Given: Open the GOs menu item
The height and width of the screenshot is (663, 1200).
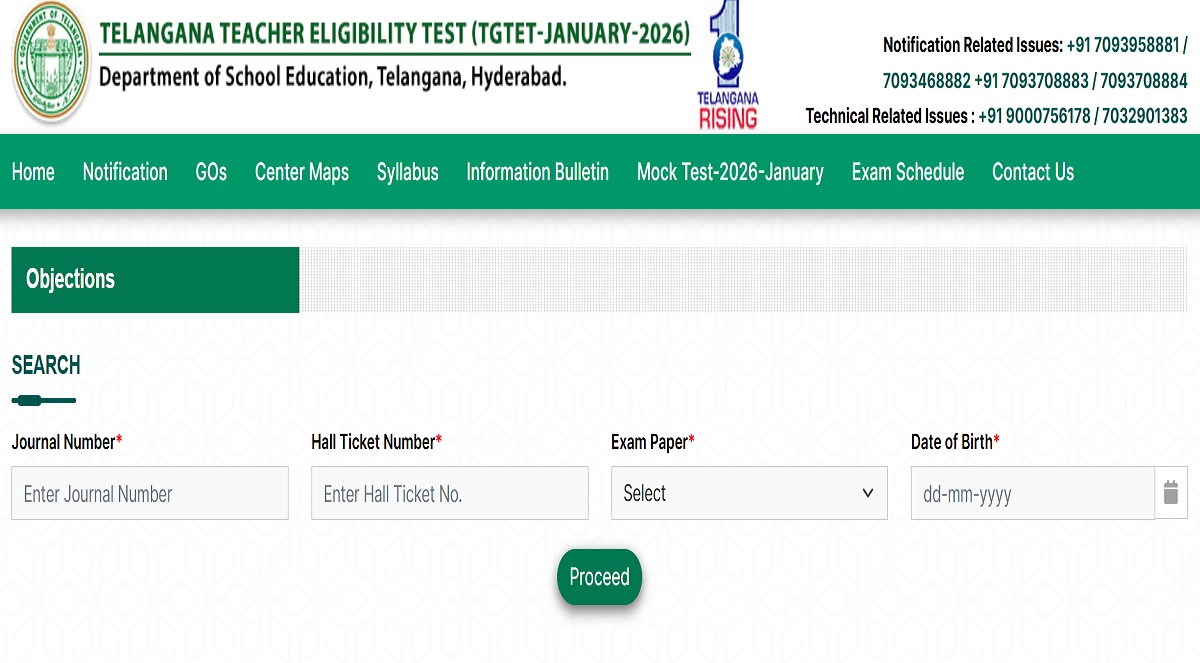Looking at the screenshot, I should (211, 172).
